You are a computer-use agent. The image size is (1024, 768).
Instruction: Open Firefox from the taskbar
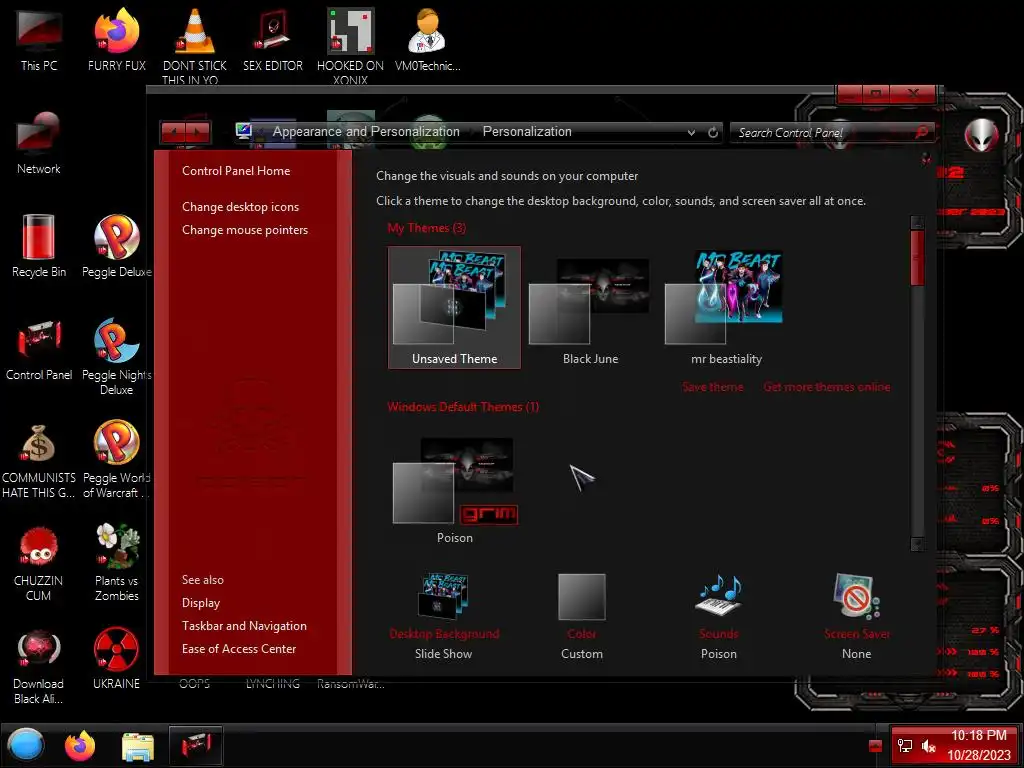pyautogui.click(x=80, y=746)
